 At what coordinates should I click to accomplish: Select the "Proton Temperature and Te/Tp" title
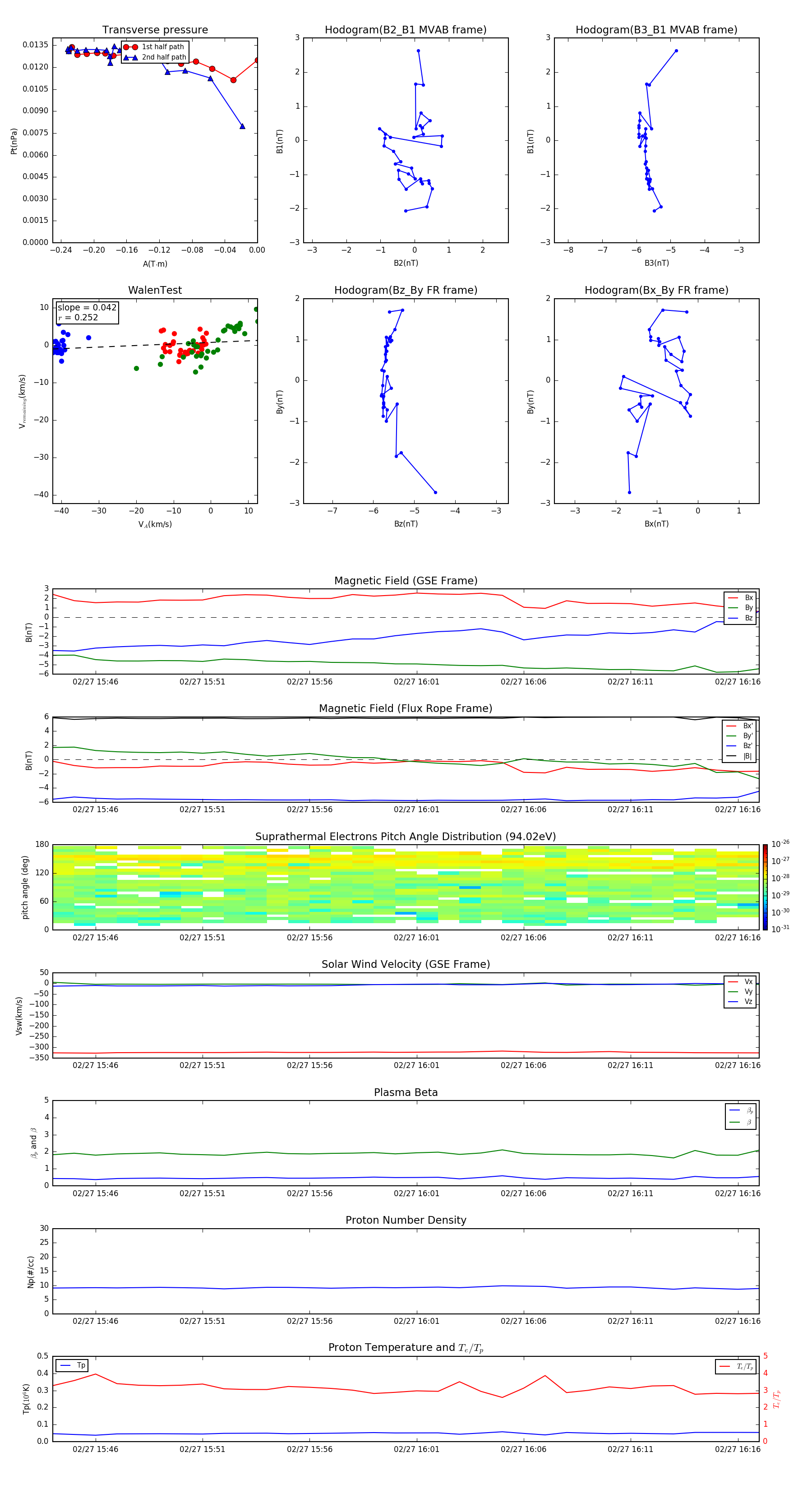point(406,1348)
